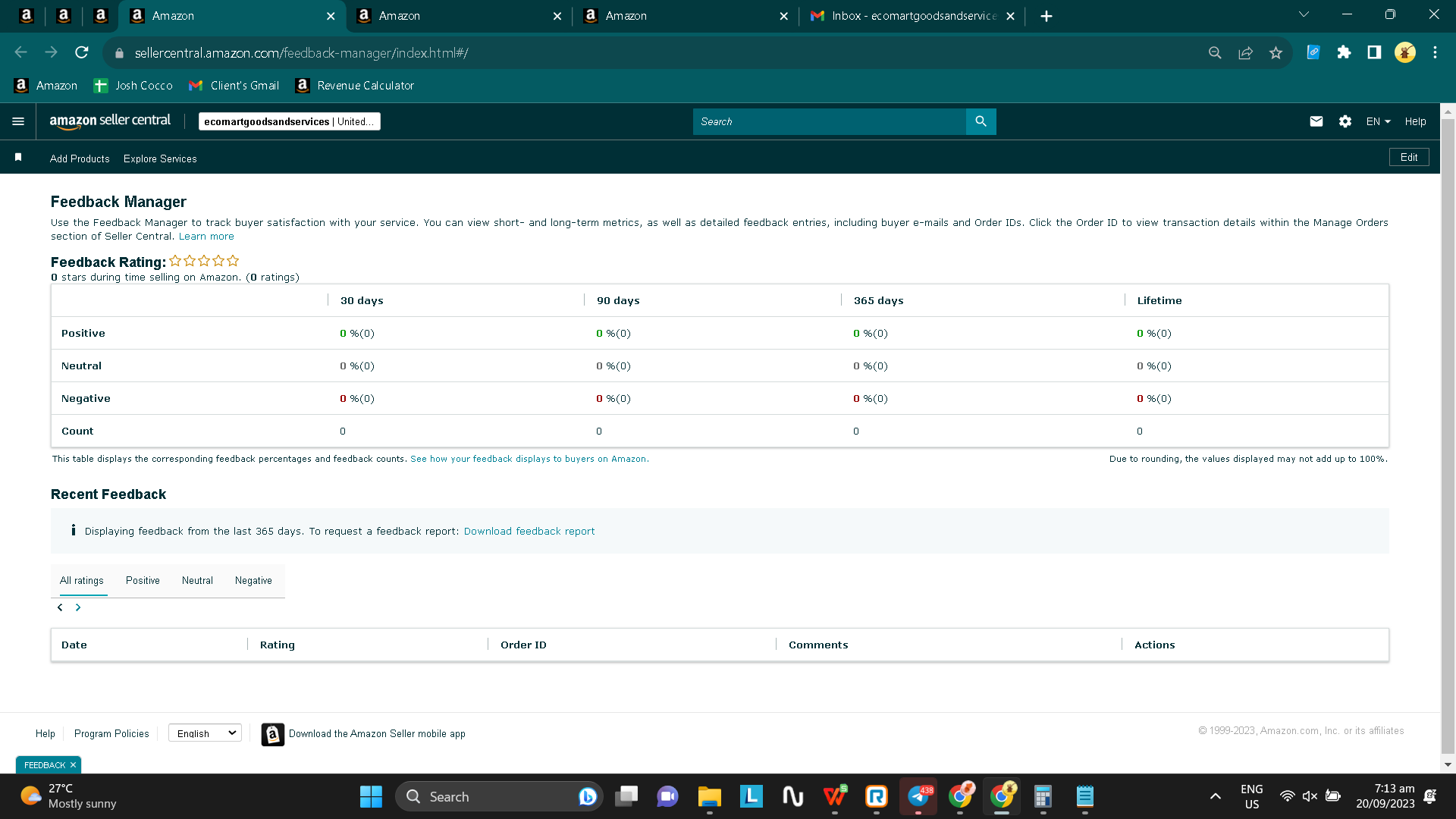Image resolution: width=1456 pixels, height=819 pixels.
Task: Open the Help link in the footer
Action: 45,734
